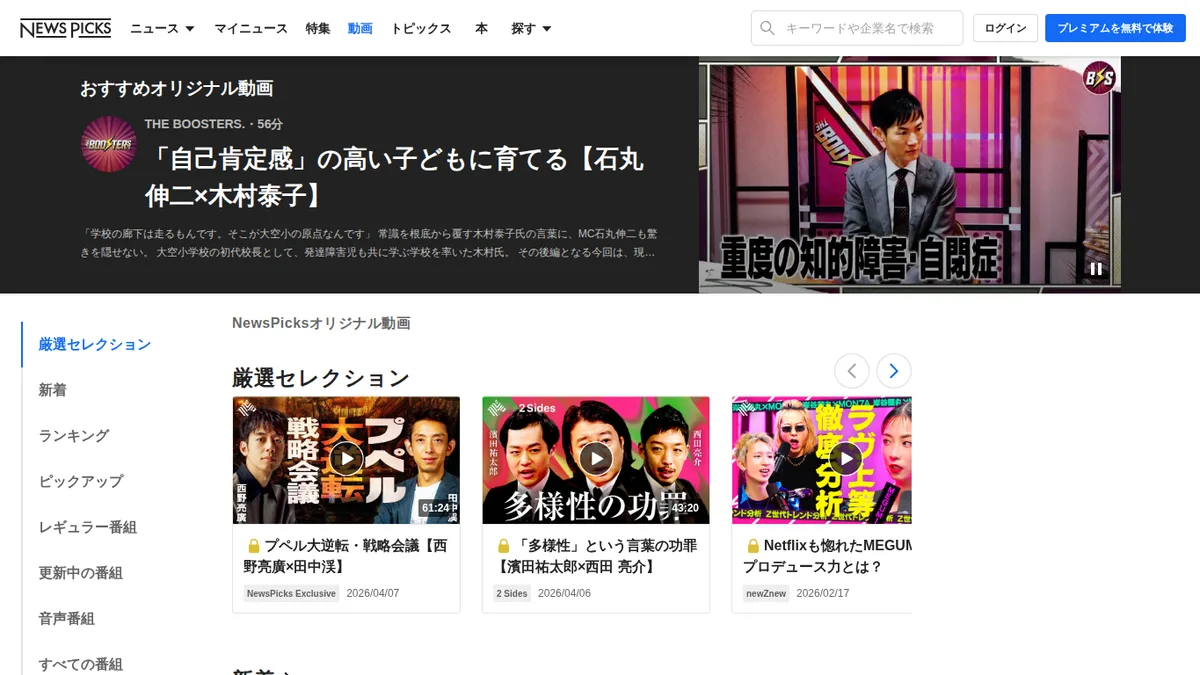The image size is (1200, 675).
Task: Click the B/S badge on featured video
Action: pyautogui.click(x=1099, y=78)
